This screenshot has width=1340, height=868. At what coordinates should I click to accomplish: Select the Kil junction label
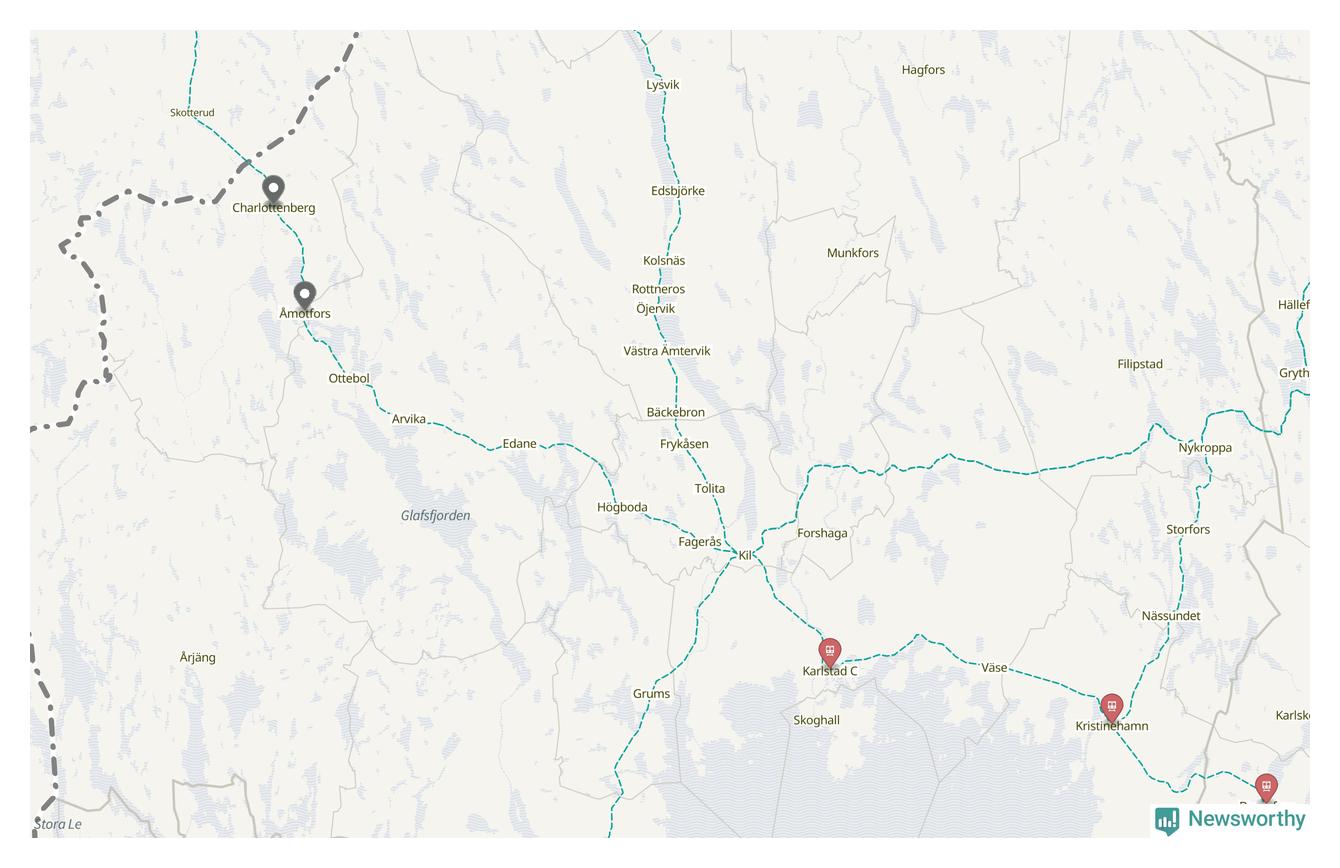pos(746,555)
